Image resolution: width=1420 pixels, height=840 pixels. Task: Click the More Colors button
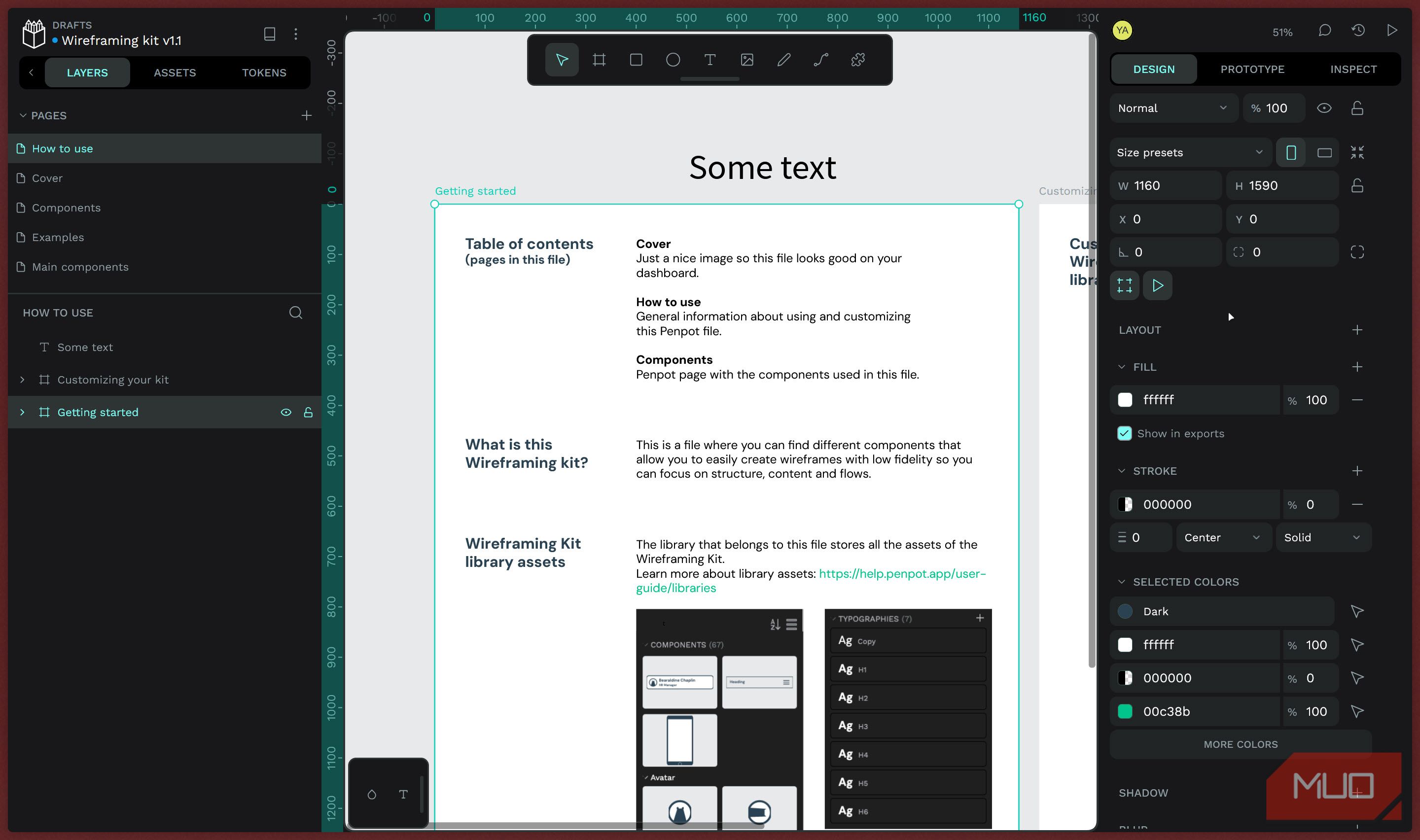[x=1241, y=744]
